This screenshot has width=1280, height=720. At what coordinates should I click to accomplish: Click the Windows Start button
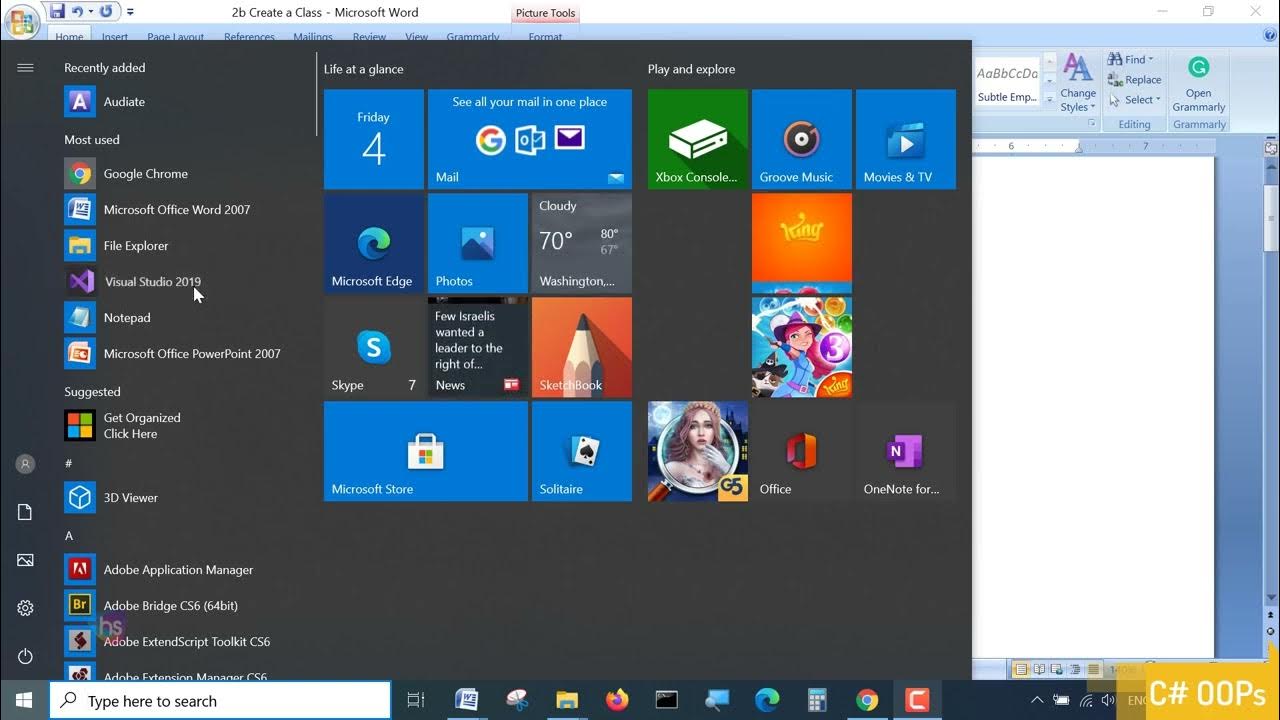tap(24, 700)
